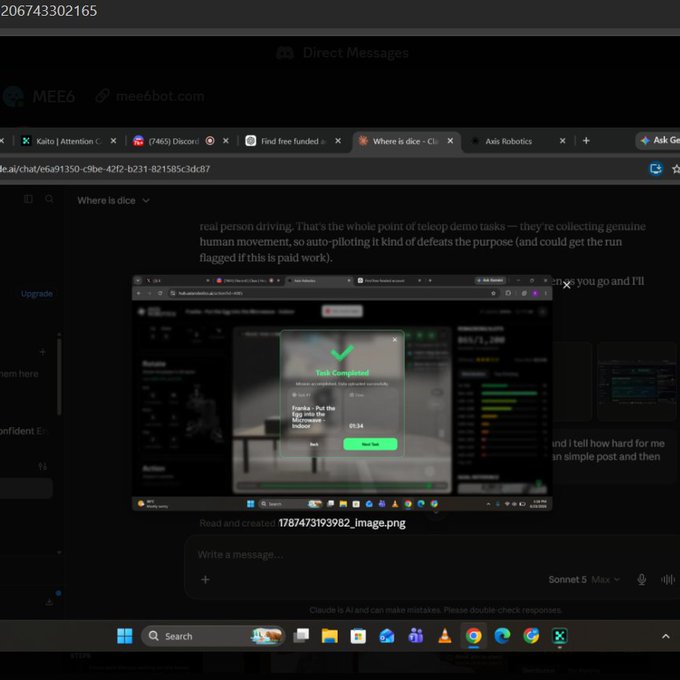Launch VLC media player from taskbar
Image resolution: width=680 pixels, height=680 pixels.
pyautogui.click(x=445, y=636)
